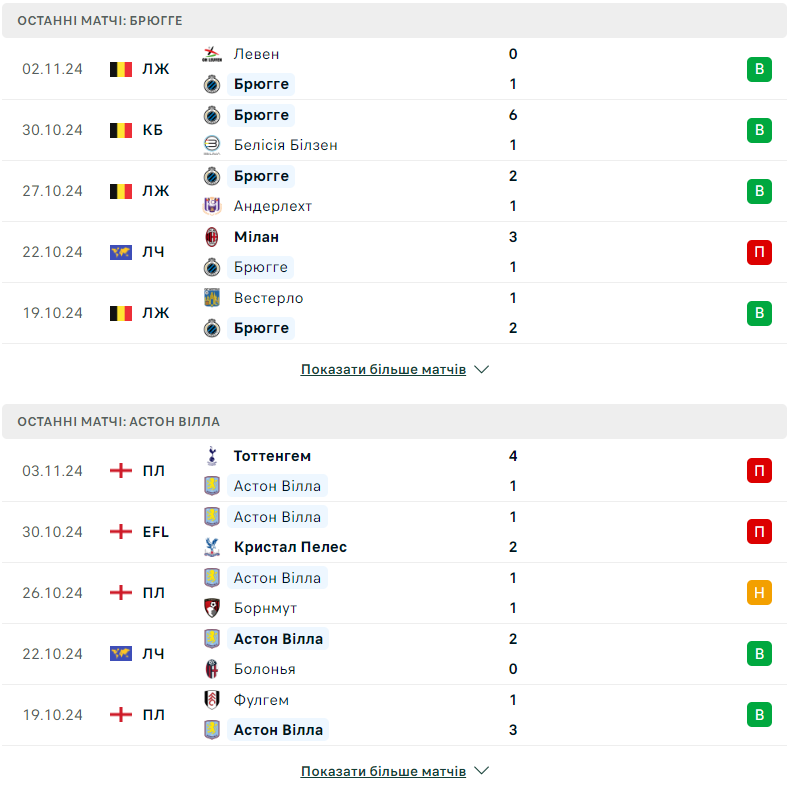Image resolution: width=788 pixels, height=800 pixels.
Task: Expand more Астон Вілла matches via chevron
Action: [482, 771]
